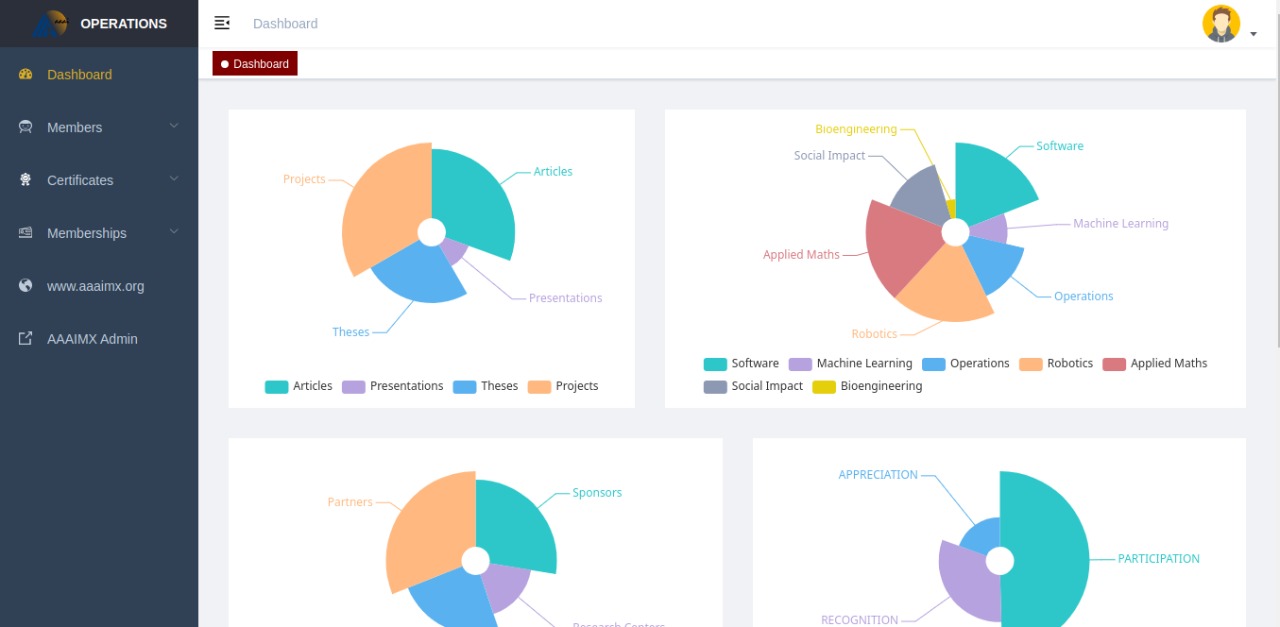Toggle the Machine Learning legend entry
The width and height of the screenshot is (1280, 627).
(850, 364)
